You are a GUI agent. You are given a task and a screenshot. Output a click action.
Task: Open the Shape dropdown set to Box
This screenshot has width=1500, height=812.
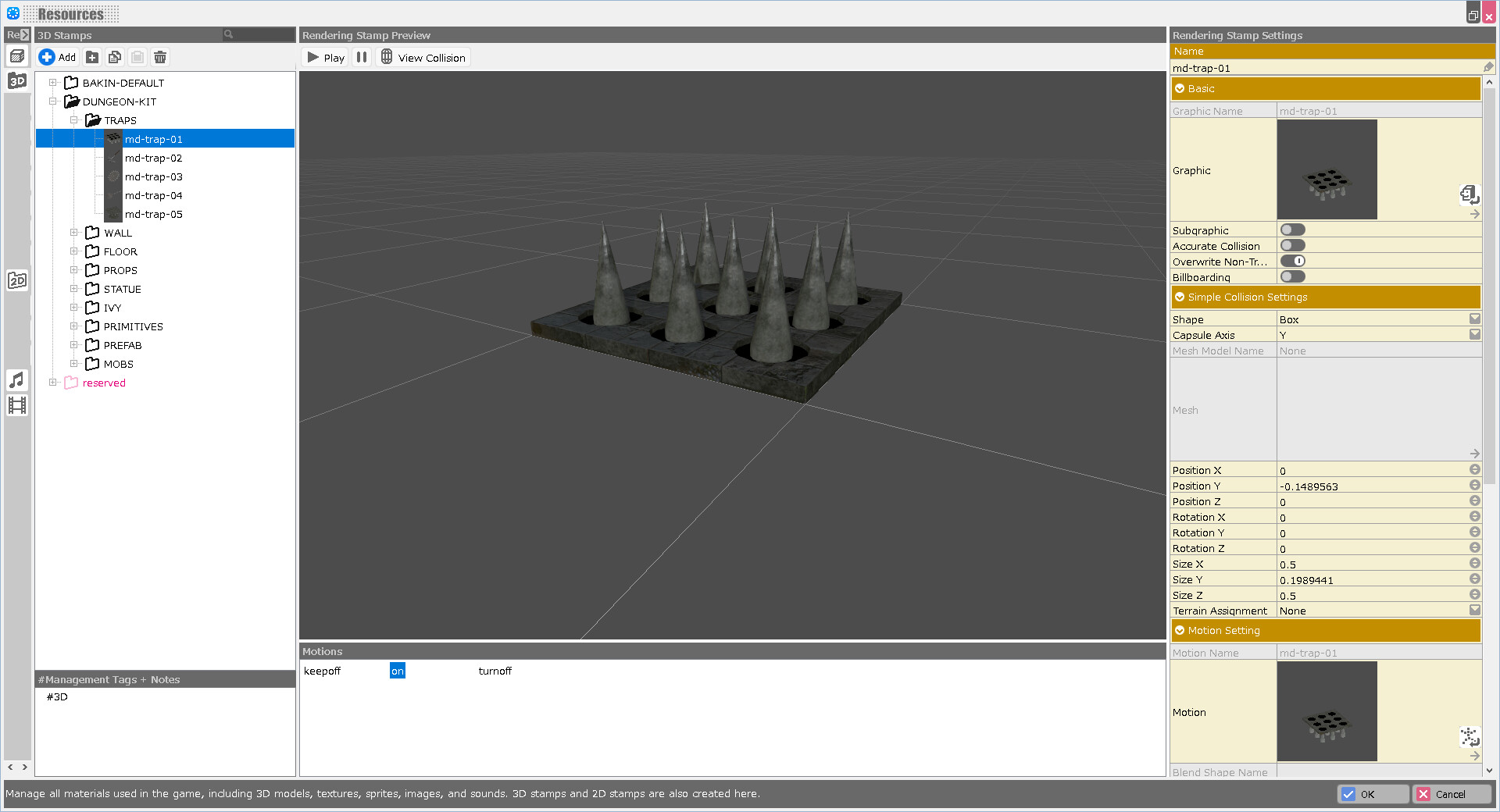pyautogui.click(x=1475, y=319)
